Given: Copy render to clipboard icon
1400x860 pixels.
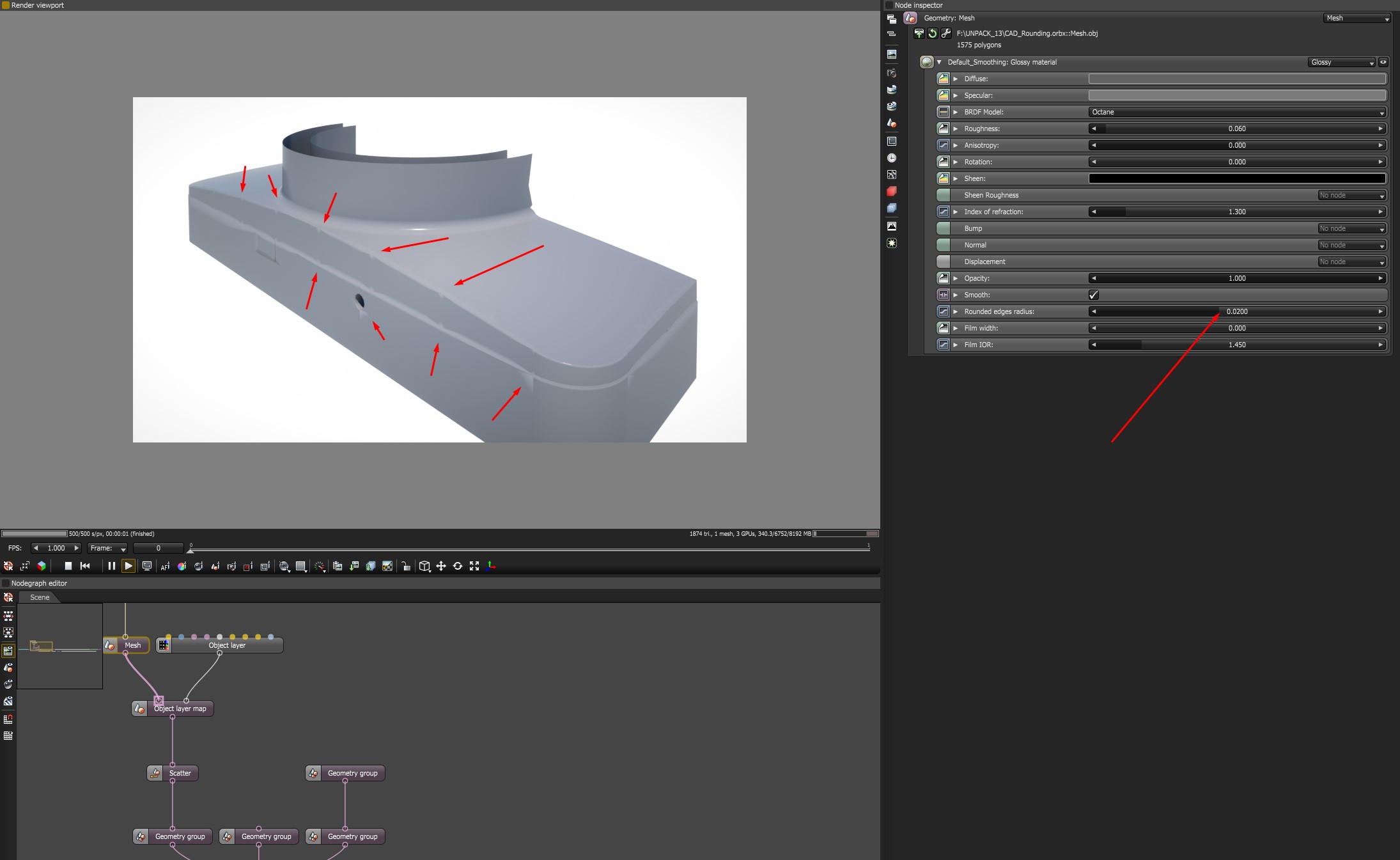Looking at the screenshot, I should pyautogui.click(x=338, y=566).
